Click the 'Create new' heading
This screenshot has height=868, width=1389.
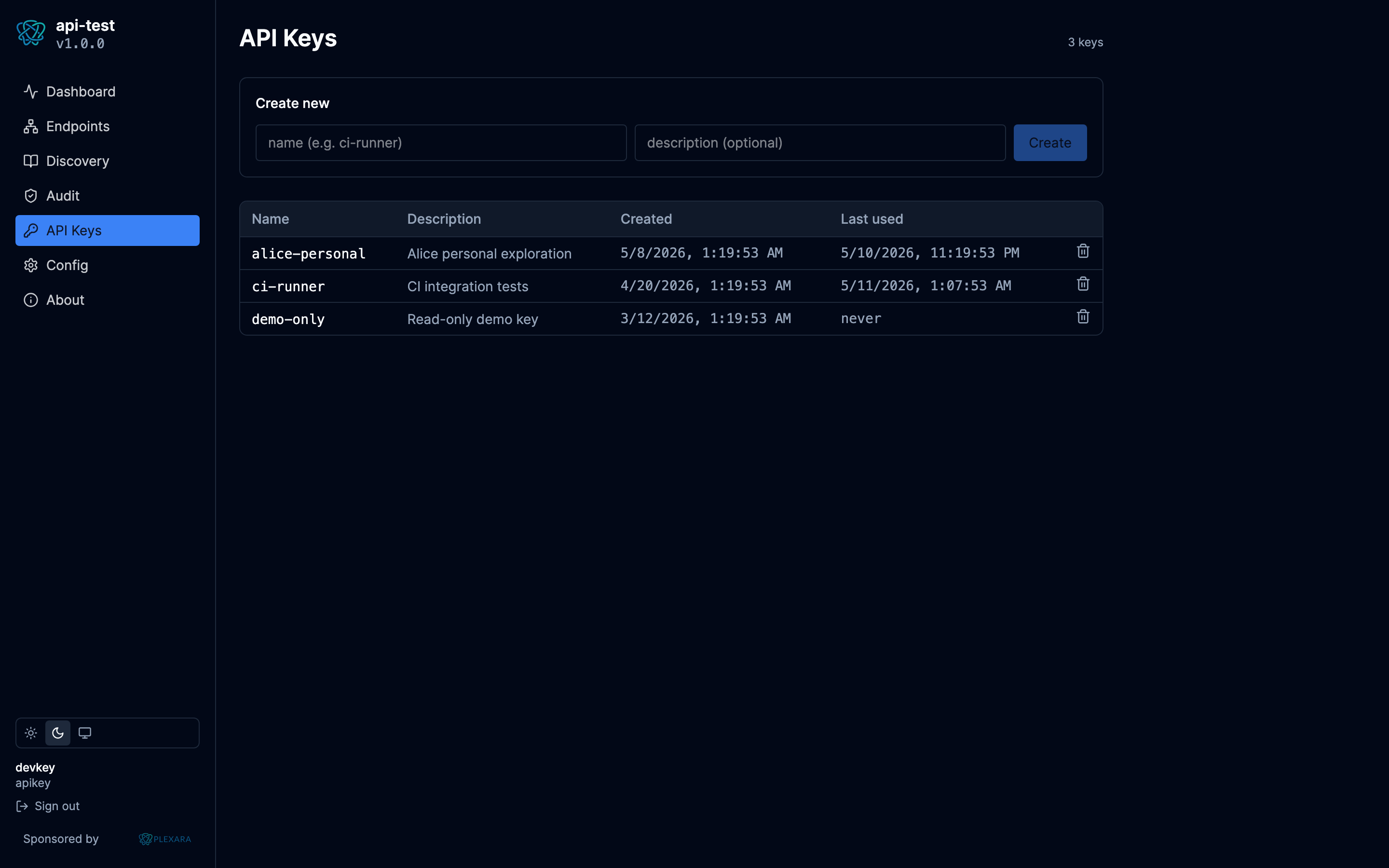click(292, 103)
